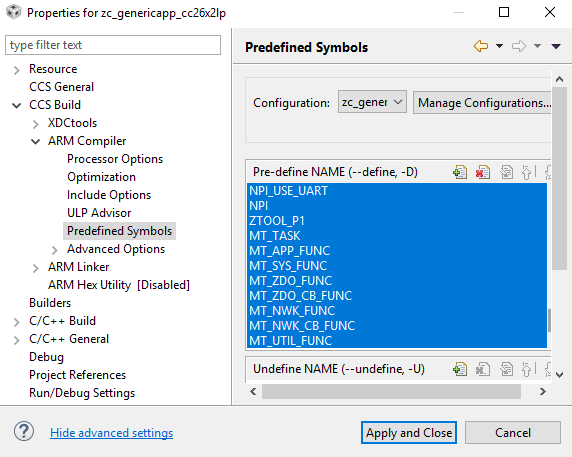Open Project References page
Image resolution: width=572 pixels, height=457 pixels.
(77, 375)
